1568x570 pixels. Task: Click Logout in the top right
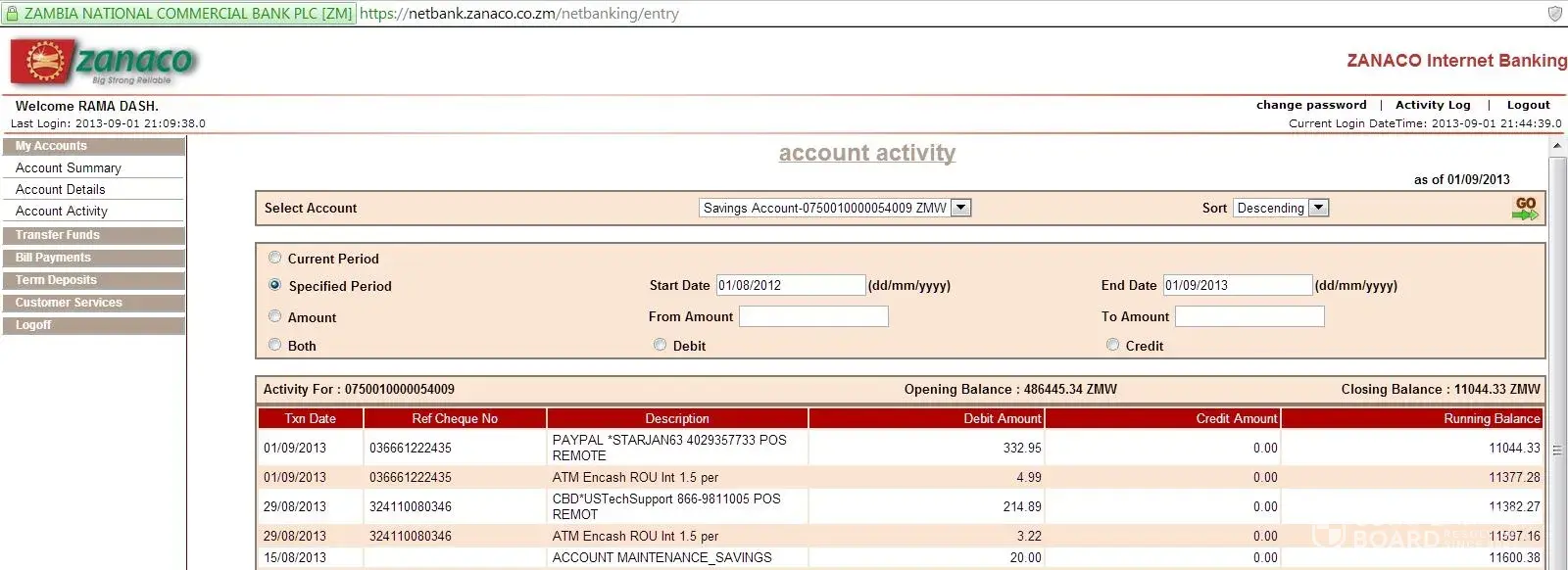pyautogui.click(x=1528, y=105)
